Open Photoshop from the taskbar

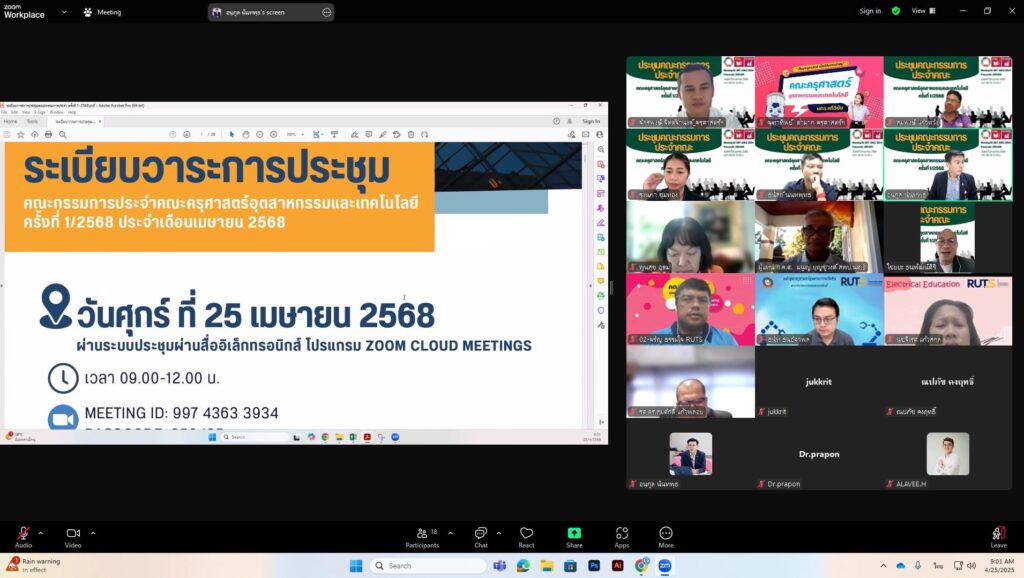[x=594, y=566]
